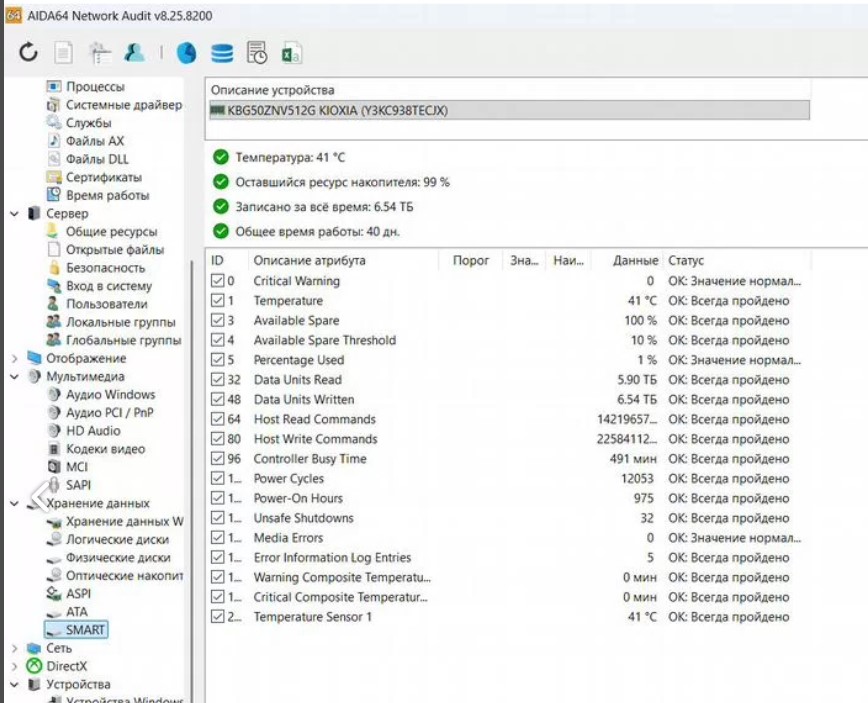Uncheck the Temperature attribute checkbox
Image resolution: width=868 pixels, height=703 pixels.
pos(219,298)
